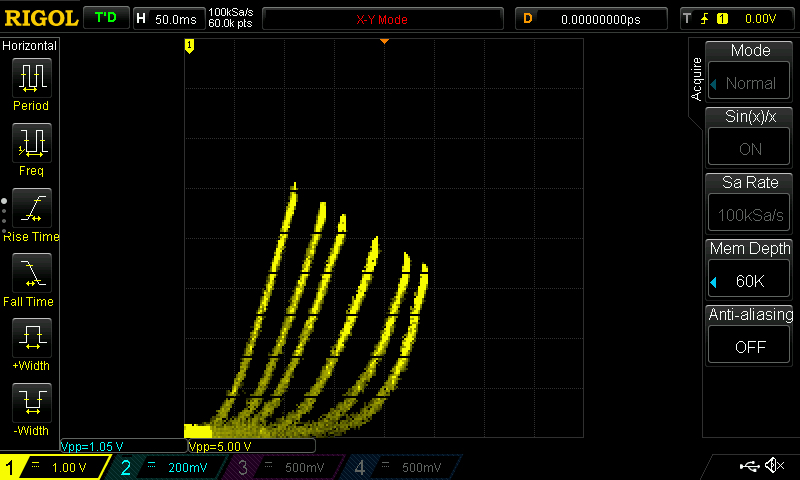Select the Freq measurement icon

tap(32, 143)
